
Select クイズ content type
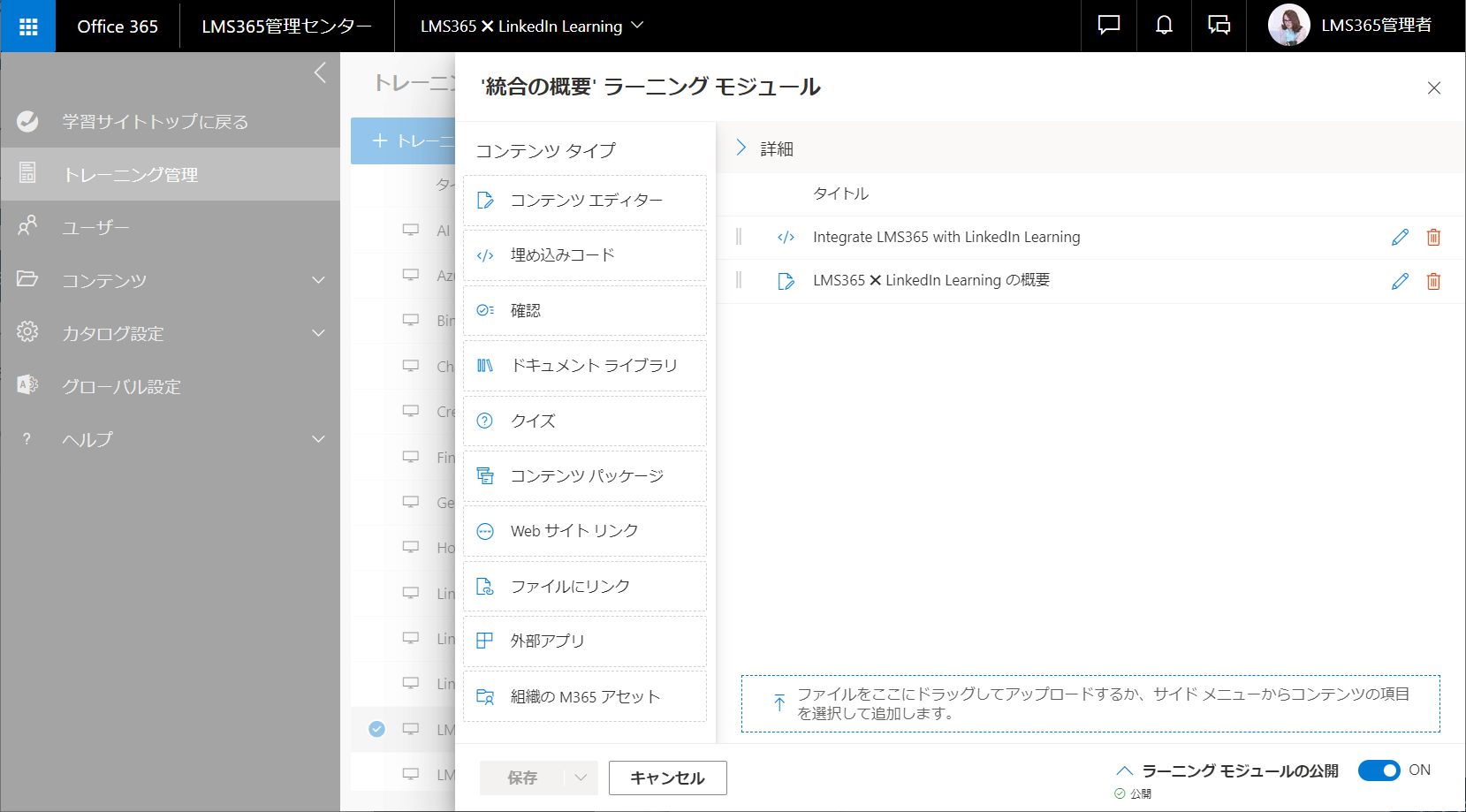click(x=585, y=421)
